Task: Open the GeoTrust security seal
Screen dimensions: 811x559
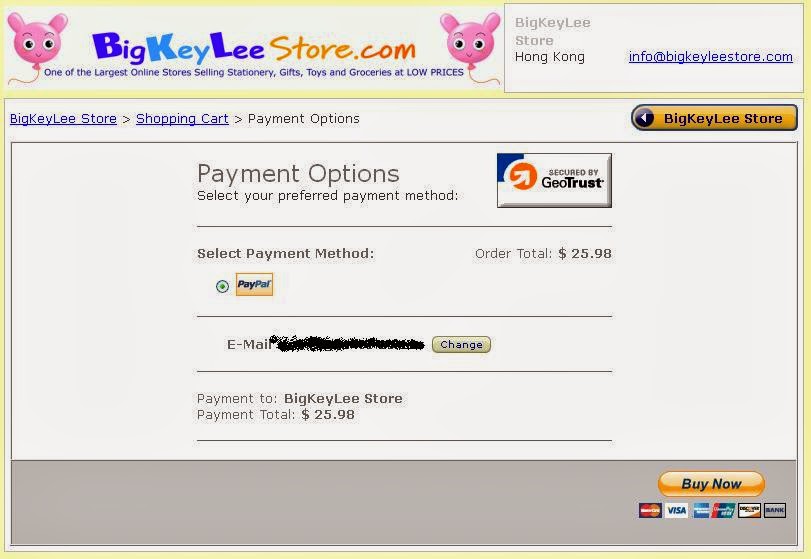Action: [x=554, y=180]
